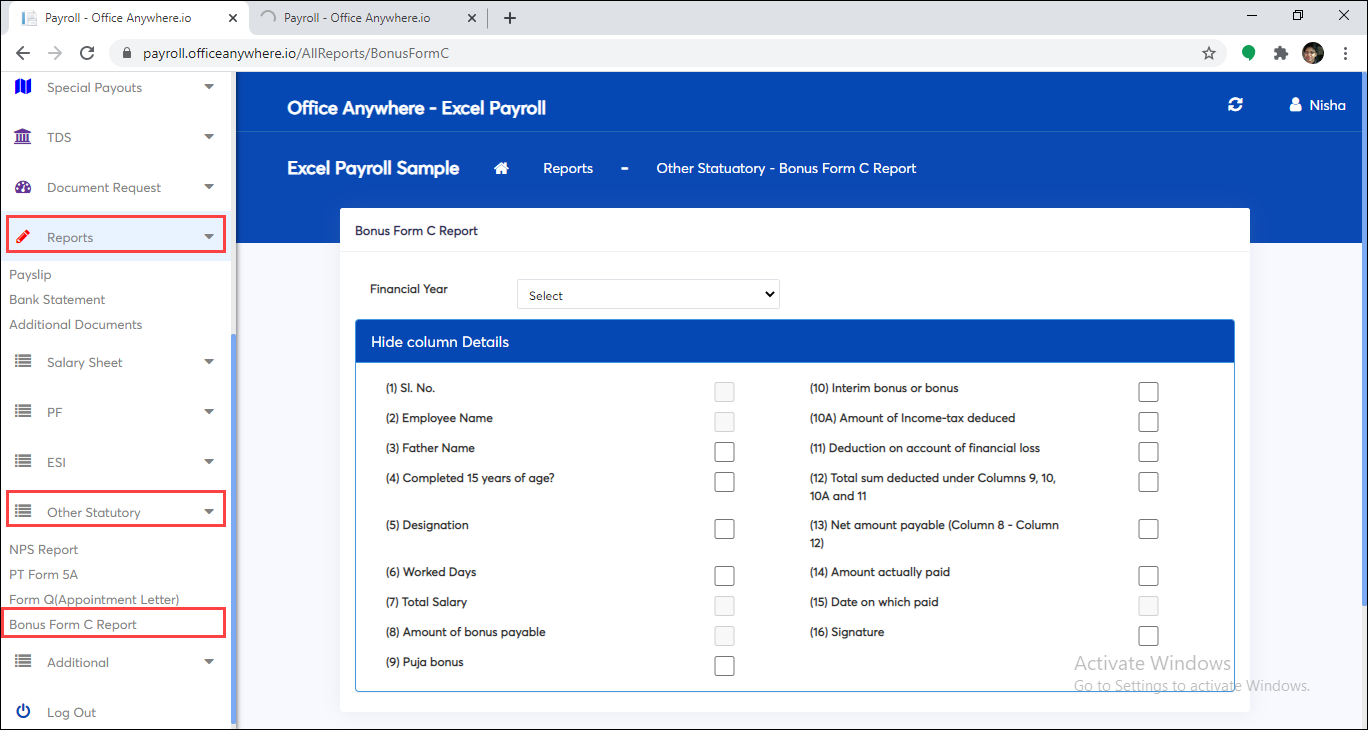Open Additional Documents from sidebar
Image resolution: width=1368 pixels, height=730 pixels.
coord(76,324)
